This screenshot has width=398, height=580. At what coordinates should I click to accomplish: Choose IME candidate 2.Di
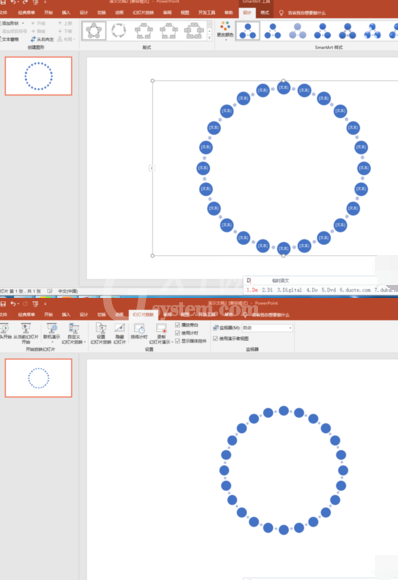(x=267, y=290)
